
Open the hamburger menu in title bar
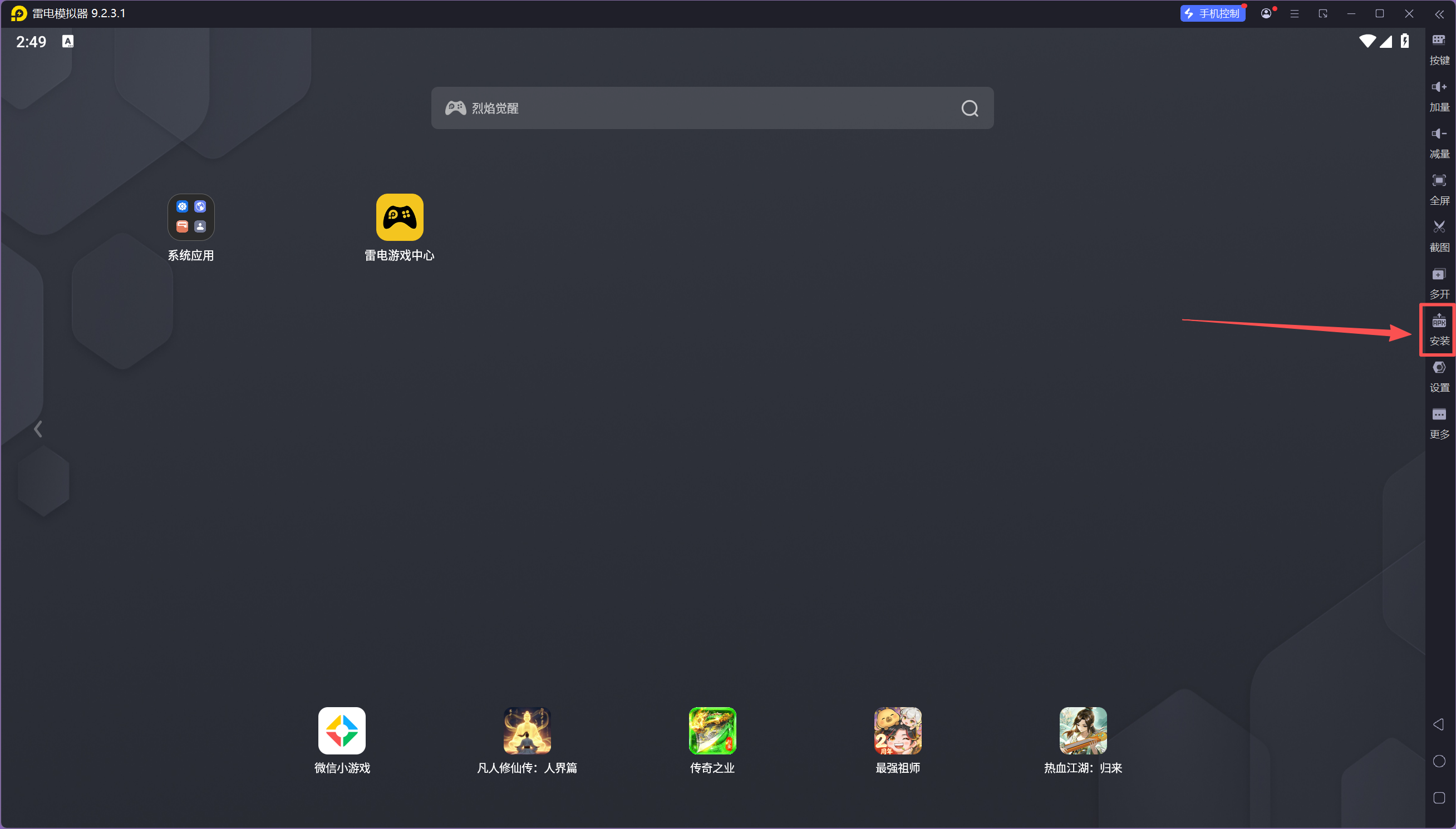[1294, 14]
